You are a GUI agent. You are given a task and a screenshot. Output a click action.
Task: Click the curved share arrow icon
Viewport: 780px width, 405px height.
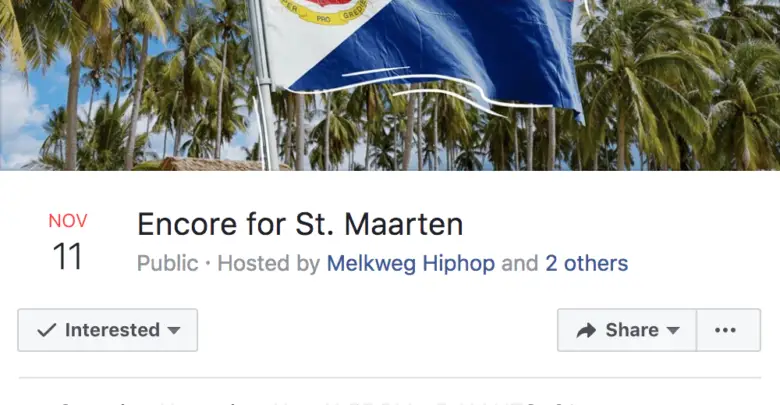point(586,330)
